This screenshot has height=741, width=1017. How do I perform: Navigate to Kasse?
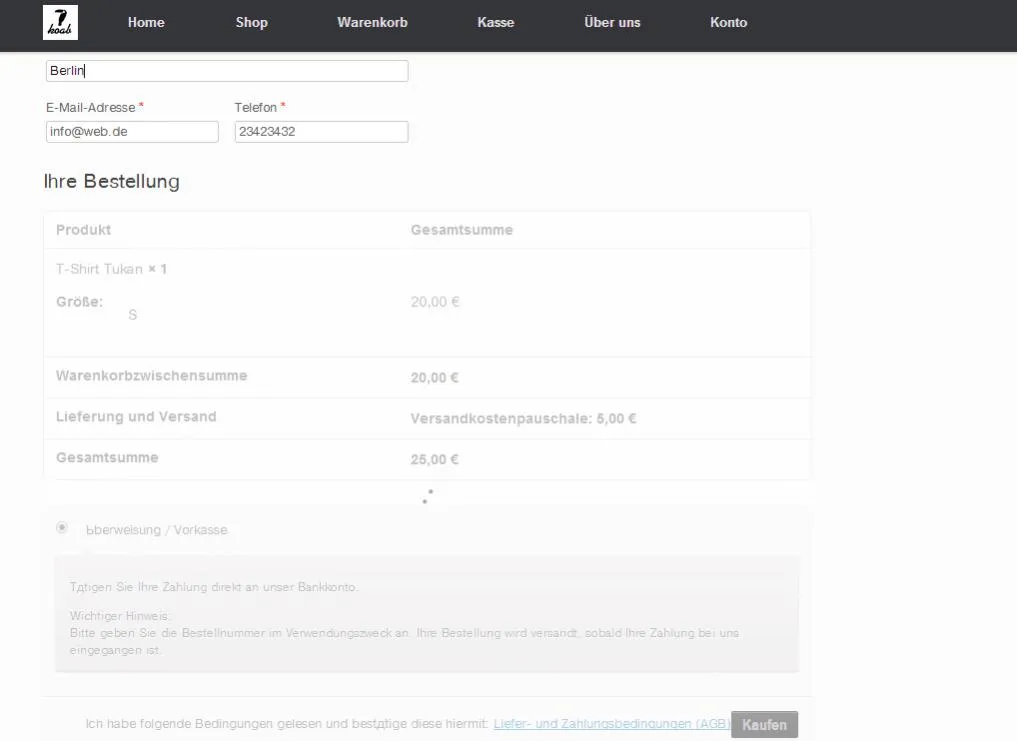coord(496,22)
